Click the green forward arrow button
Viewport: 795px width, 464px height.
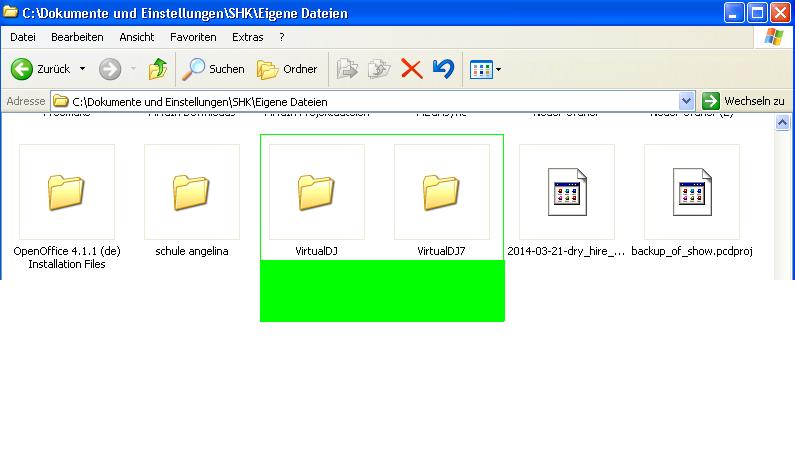pyautogui.click(x=110, y=69)
